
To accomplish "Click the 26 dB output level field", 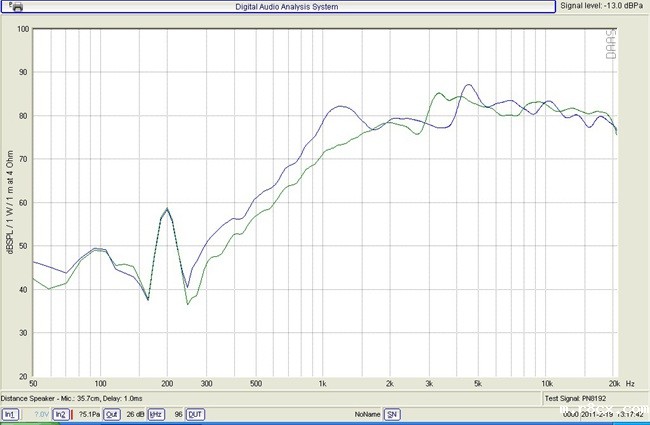I will (134, 414).
